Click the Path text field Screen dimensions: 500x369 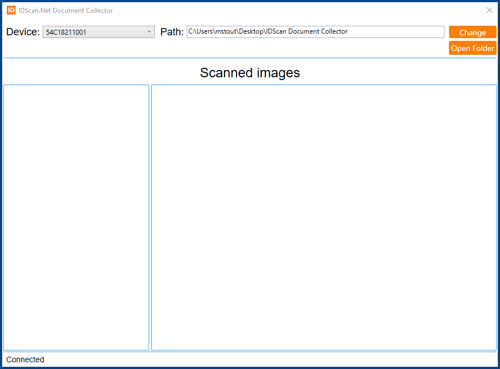(x=315, y=32)
